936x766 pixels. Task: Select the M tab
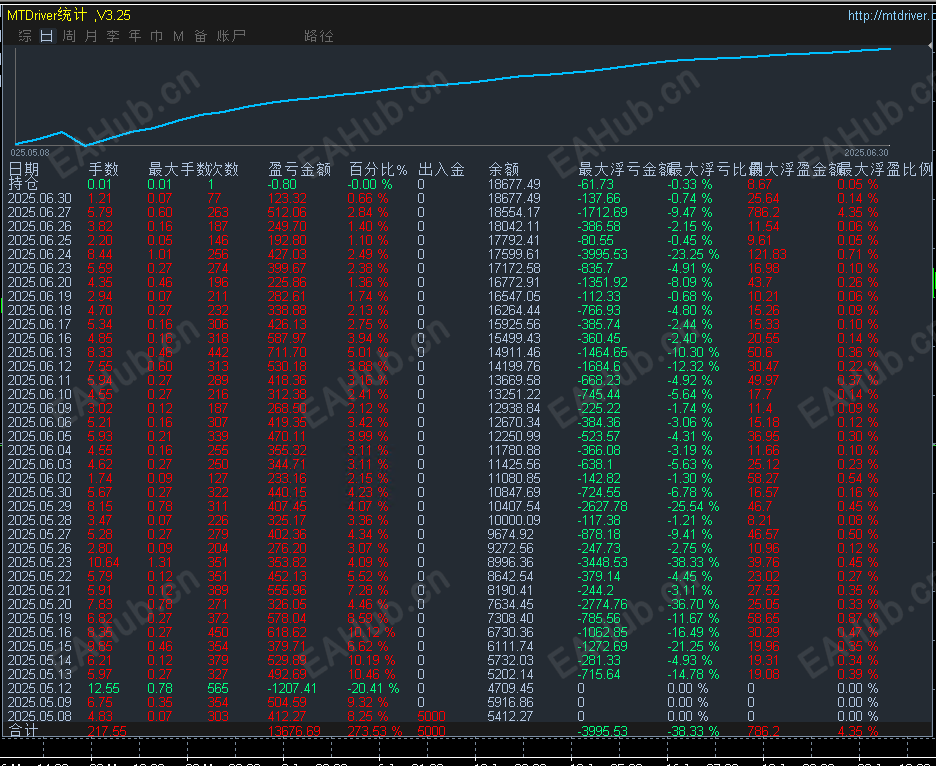click(178, 36)
